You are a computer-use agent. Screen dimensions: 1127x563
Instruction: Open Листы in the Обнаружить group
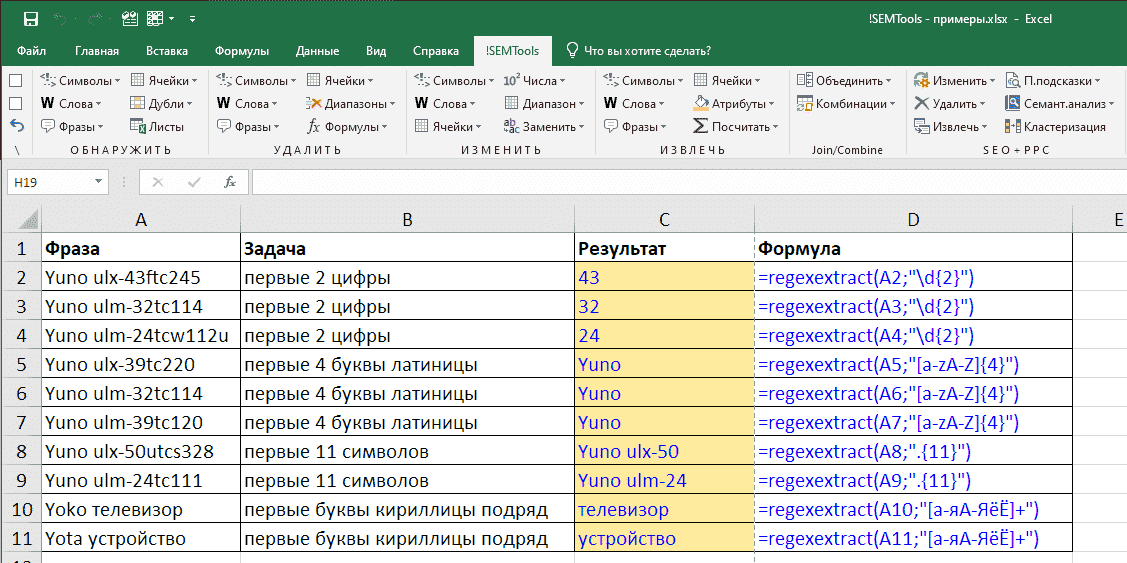157,127
